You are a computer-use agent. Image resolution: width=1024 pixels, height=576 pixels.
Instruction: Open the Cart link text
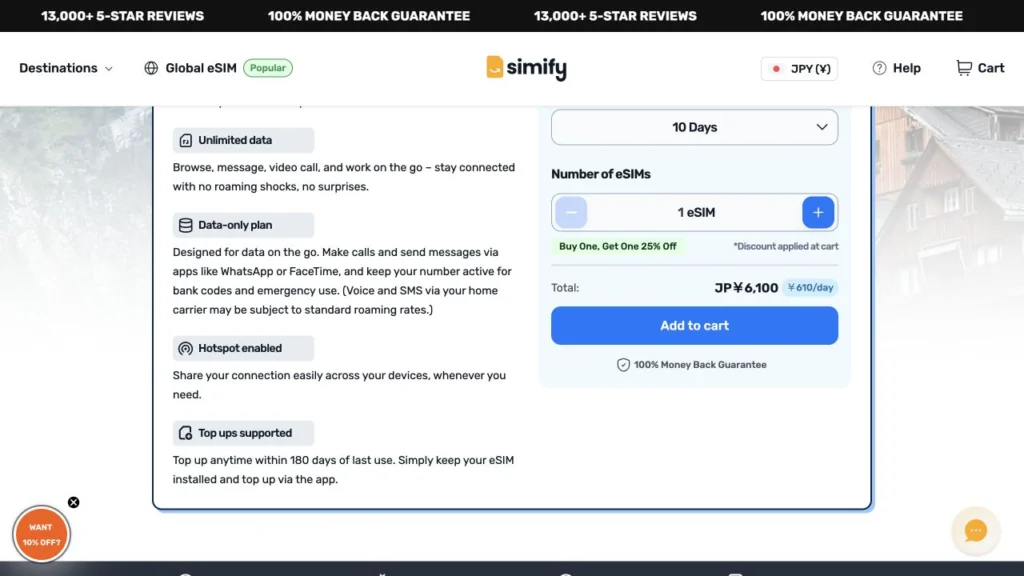(991, 68)
